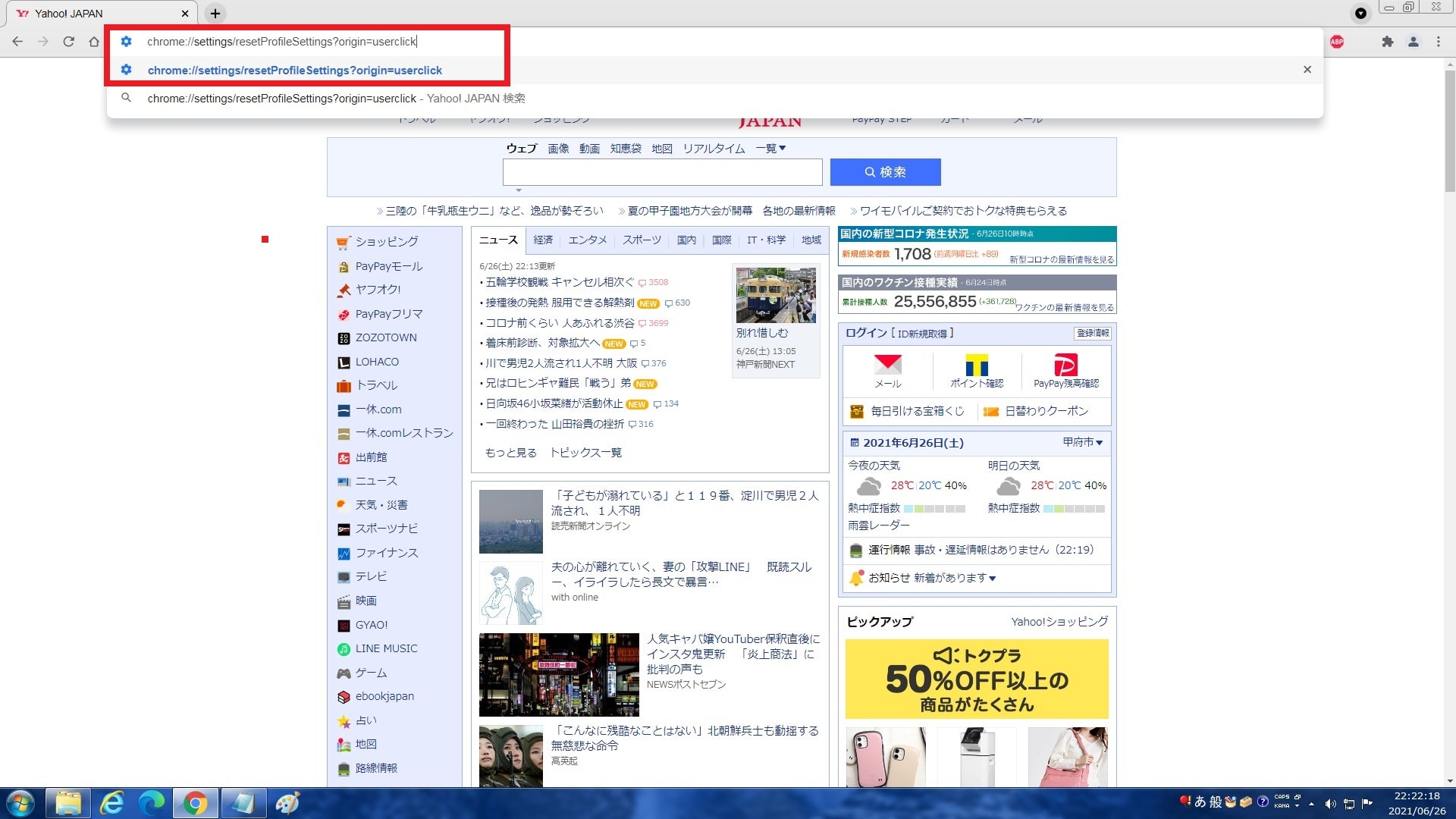Click in the address bar URL text
Viewport: 1456px width, 819px height.
point(282,42)
